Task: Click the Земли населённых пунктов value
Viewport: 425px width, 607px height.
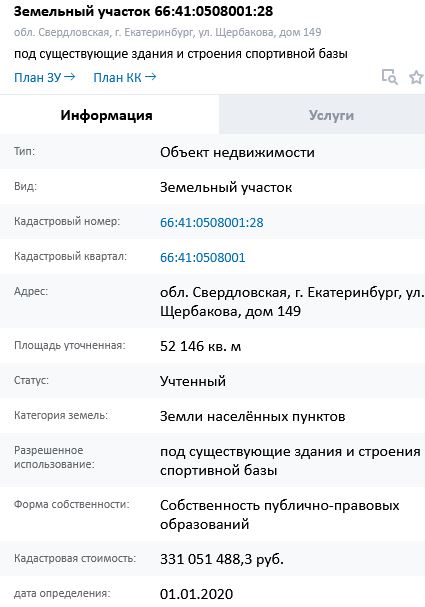Action: [252, 416]
